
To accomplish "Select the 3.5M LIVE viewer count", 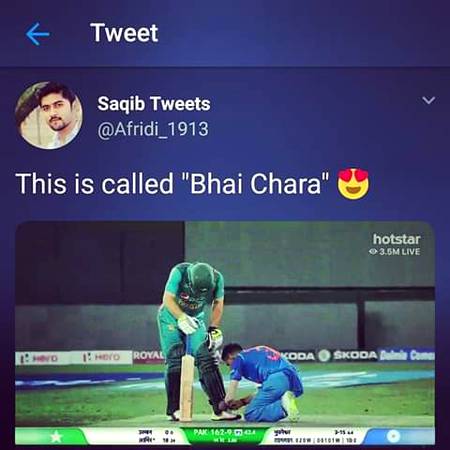I will (399, 252).
